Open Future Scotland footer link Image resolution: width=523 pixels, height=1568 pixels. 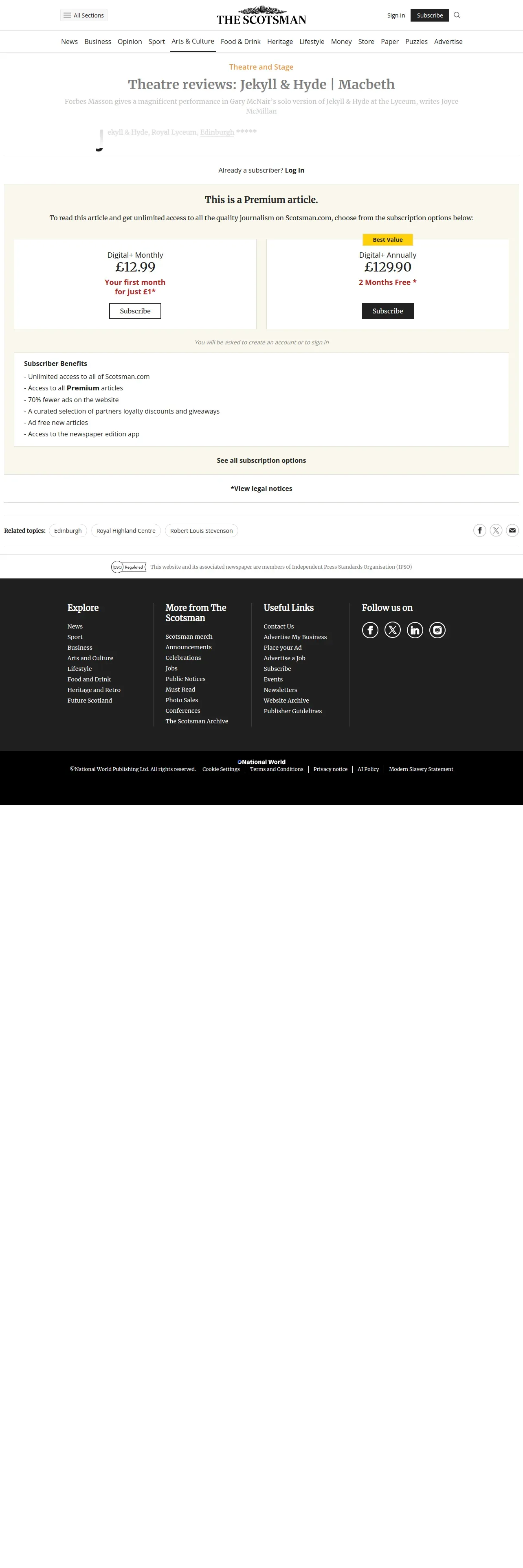[x=90, y=701]
